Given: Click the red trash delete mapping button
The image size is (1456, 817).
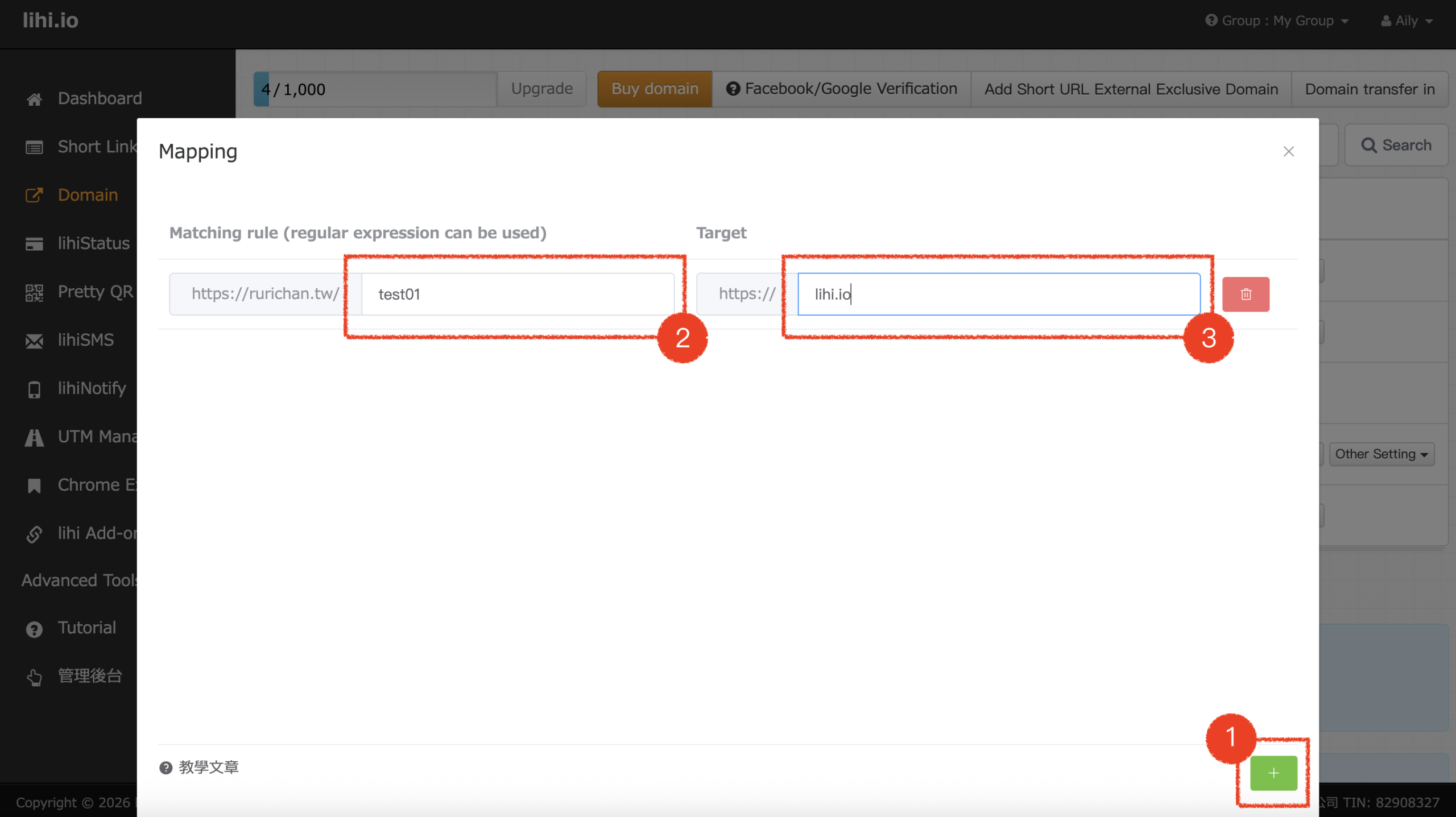Looking at the screenshot, I should (1245, 294).
